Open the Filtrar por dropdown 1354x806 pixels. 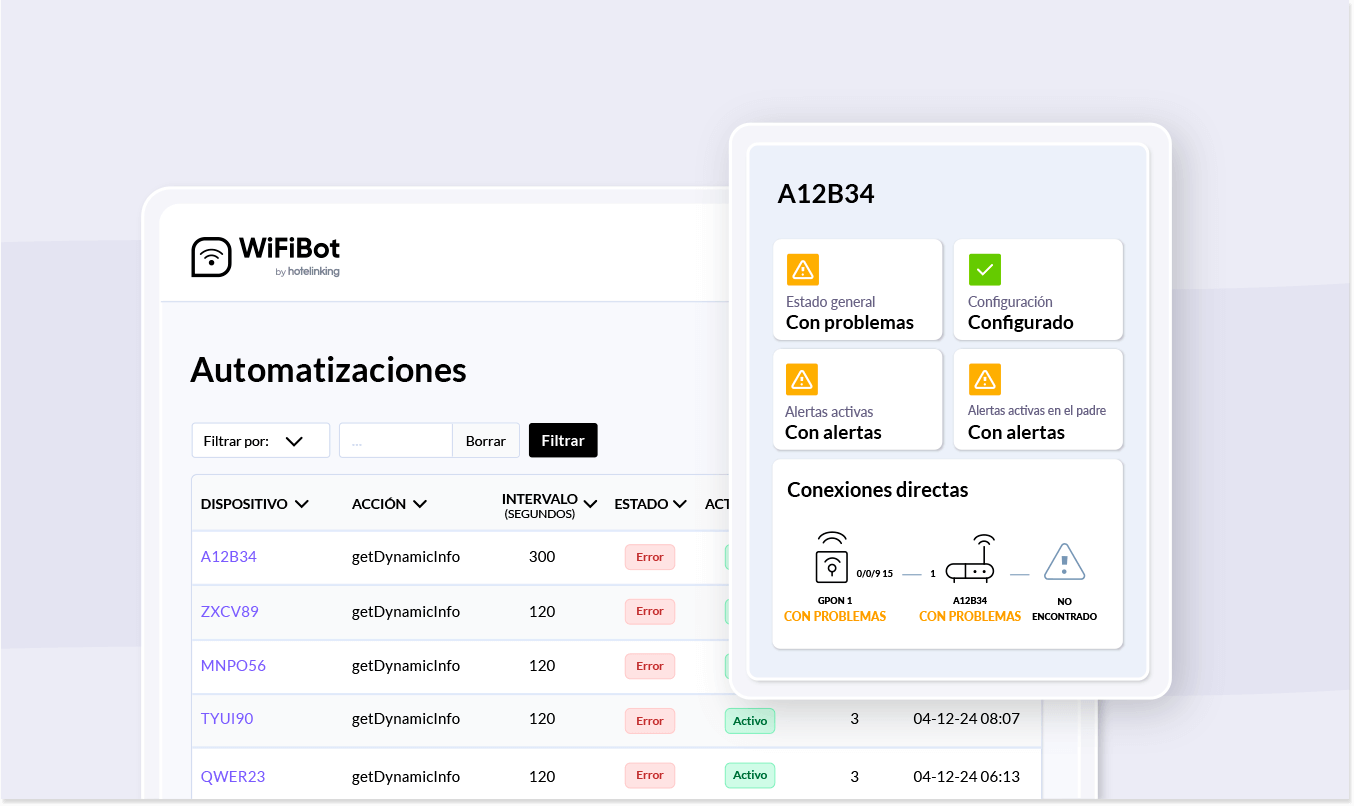260,441
